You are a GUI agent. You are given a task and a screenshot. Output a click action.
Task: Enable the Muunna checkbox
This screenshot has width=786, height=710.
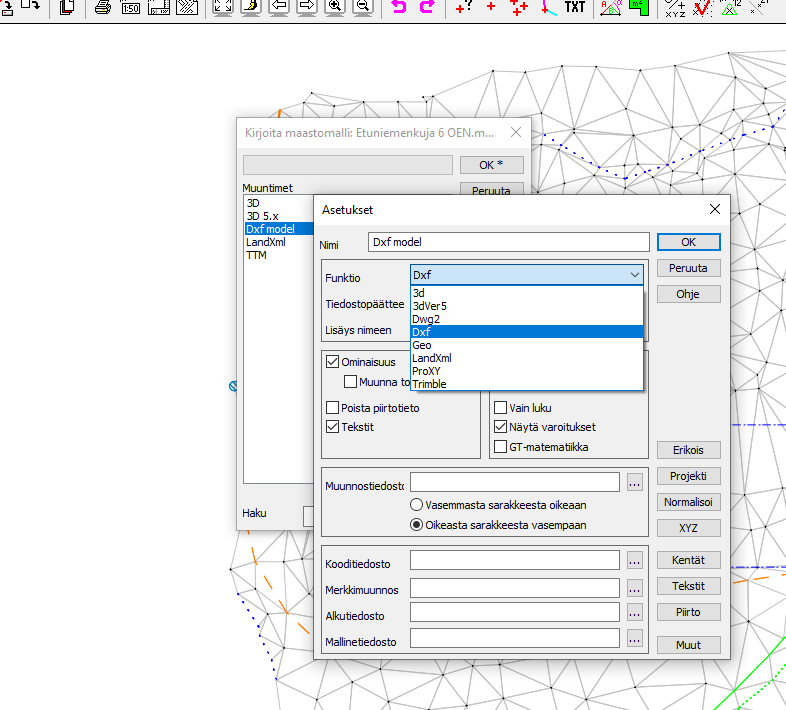(x=350, y=382)
